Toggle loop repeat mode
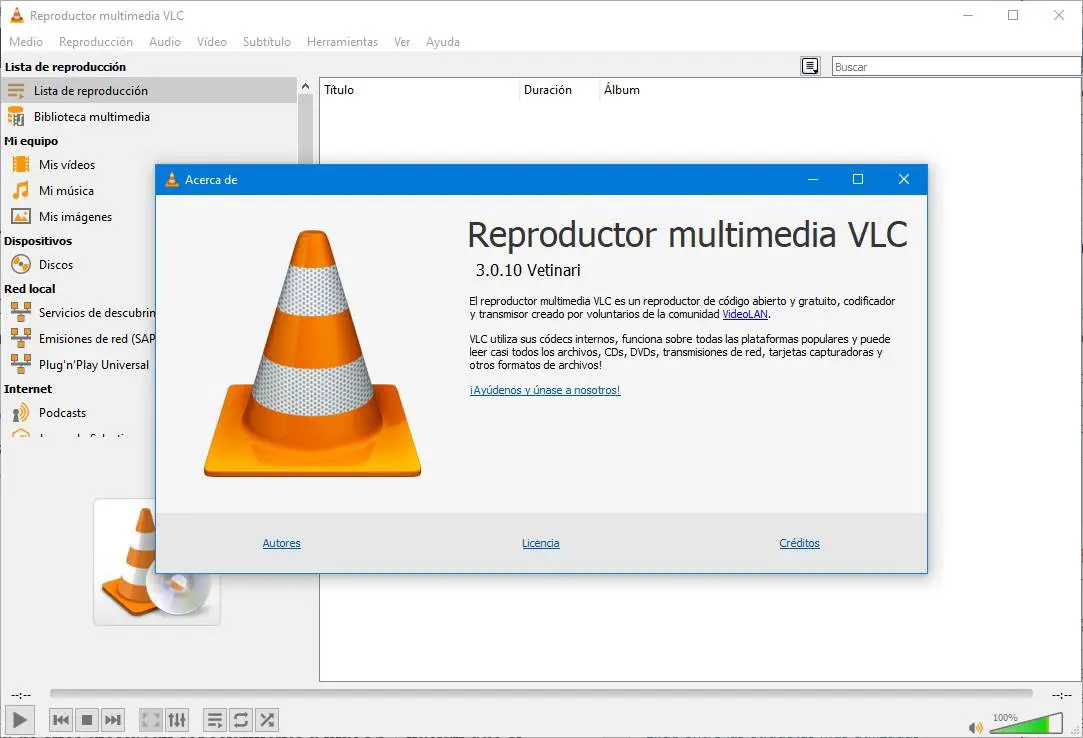This screenshot has width=1083, height=738. 241,720
